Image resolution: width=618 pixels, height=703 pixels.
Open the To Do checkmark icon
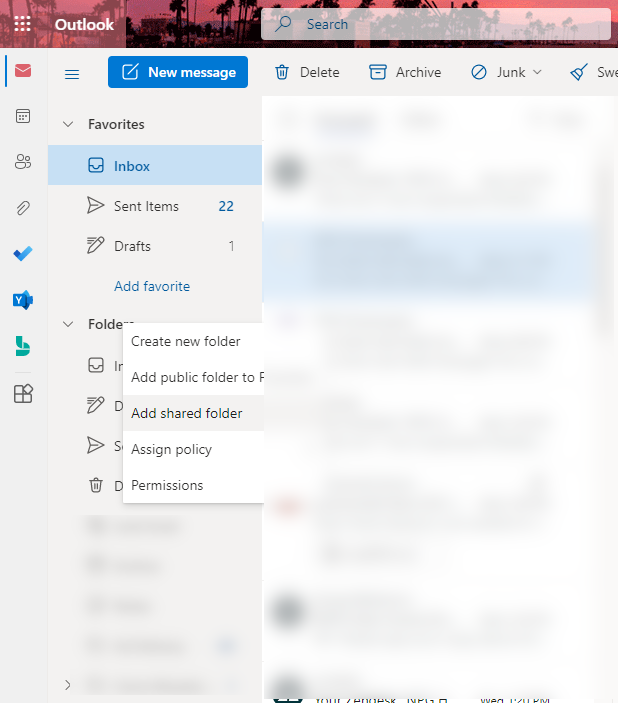[22, 254]
